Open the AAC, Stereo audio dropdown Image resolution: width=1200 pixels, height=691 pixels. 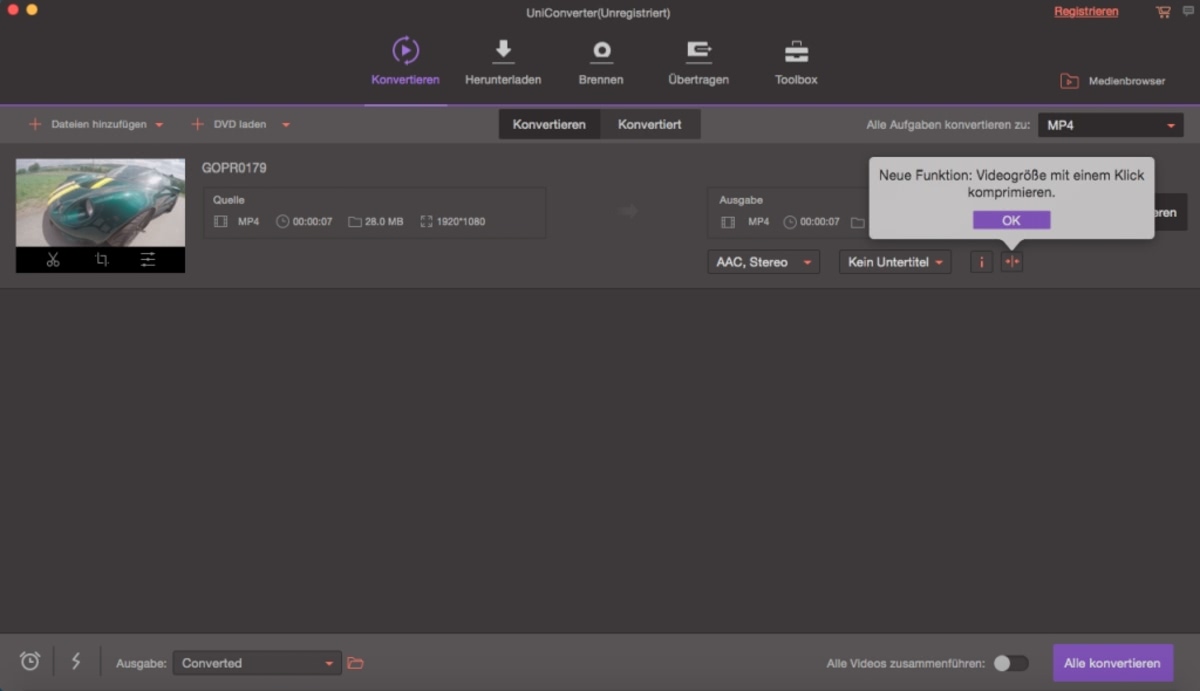point(763,262)
